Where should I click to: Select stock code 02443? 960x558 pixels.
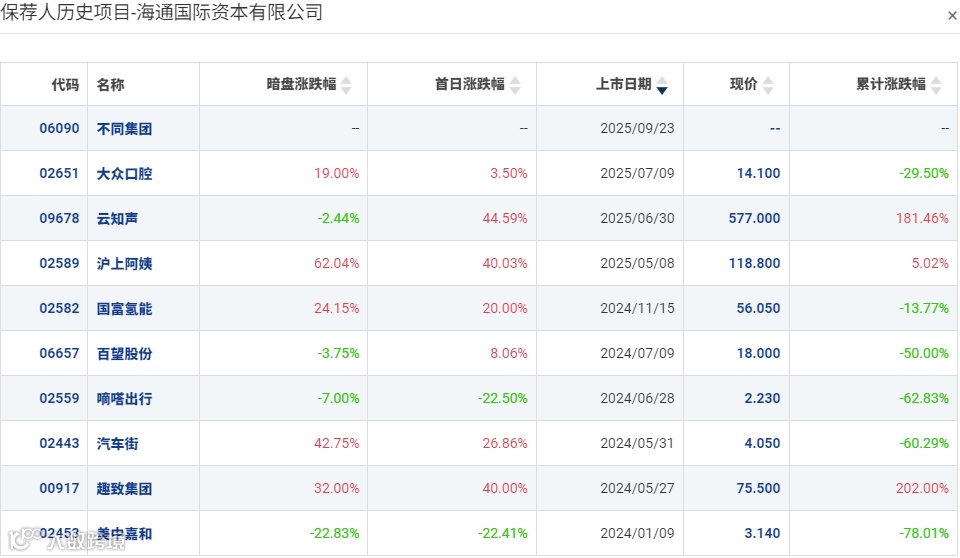tap(59, 443)
